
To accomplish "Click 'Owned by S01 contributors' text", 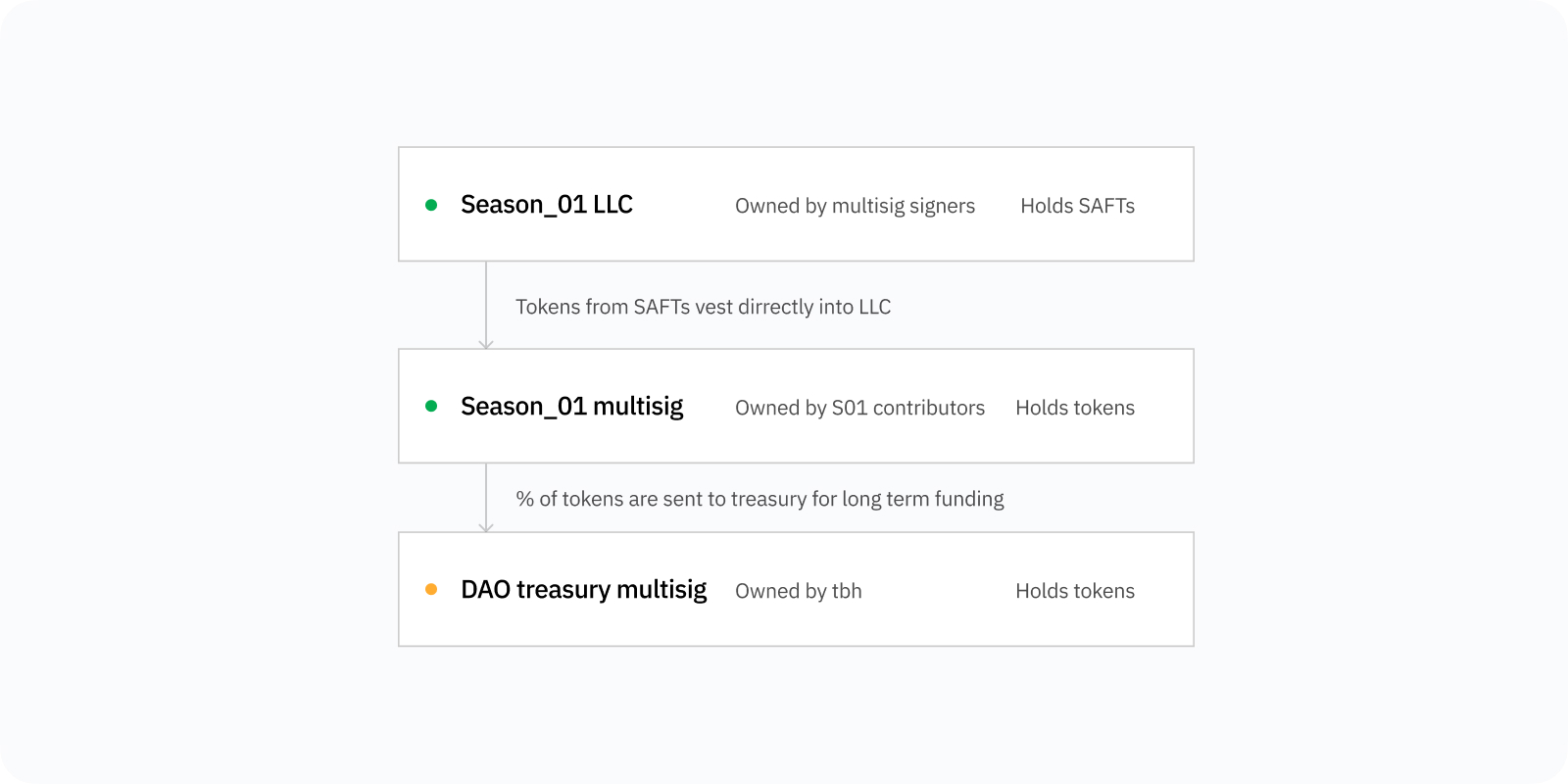I will [x=860, y=408].
